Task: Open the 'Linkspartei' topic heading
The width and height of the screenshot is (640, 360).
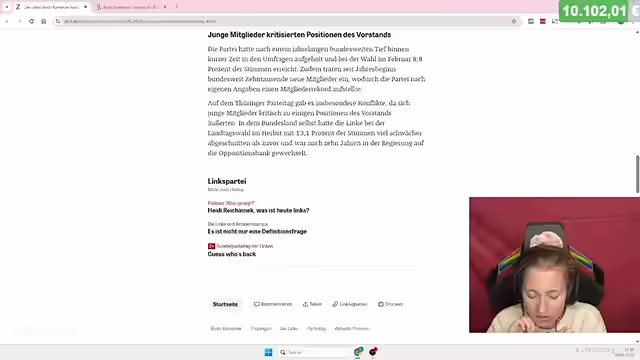Action: (x=227, y=181)
